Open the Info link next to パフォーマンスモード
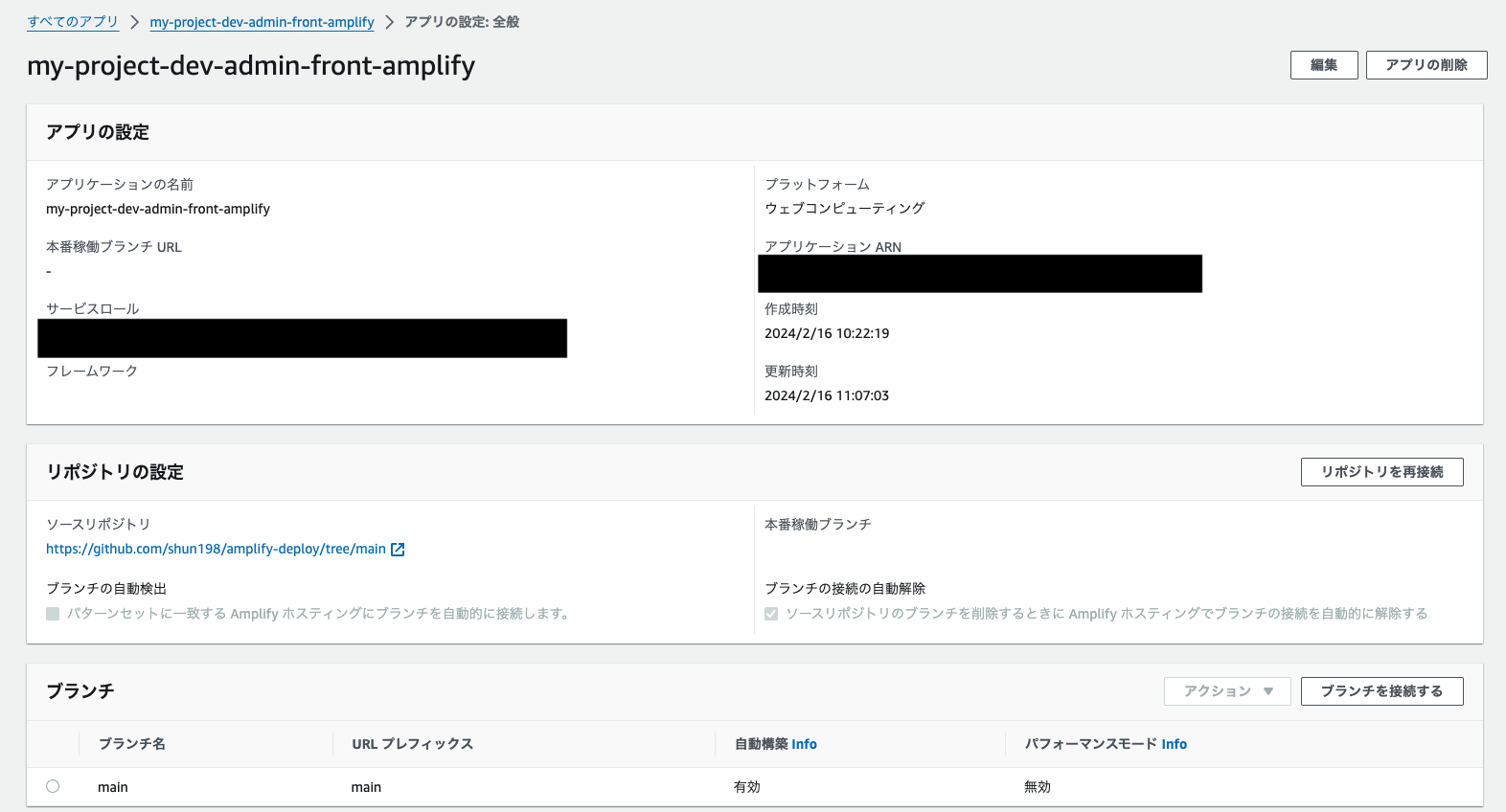The height and width of the screenshot is (812, 1506). [x=1174, y=744]
